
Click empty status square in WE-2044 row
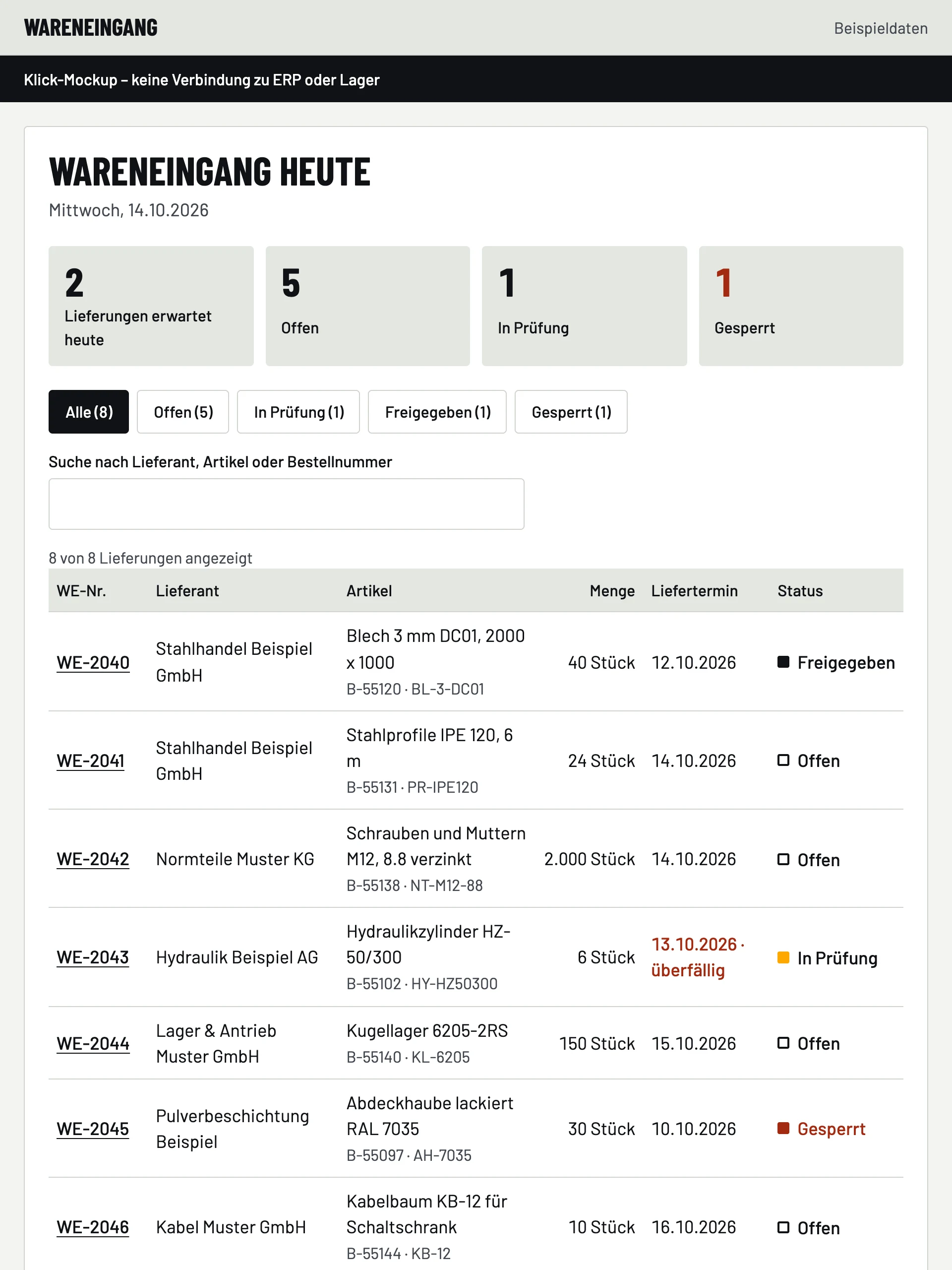point(783,1043)
